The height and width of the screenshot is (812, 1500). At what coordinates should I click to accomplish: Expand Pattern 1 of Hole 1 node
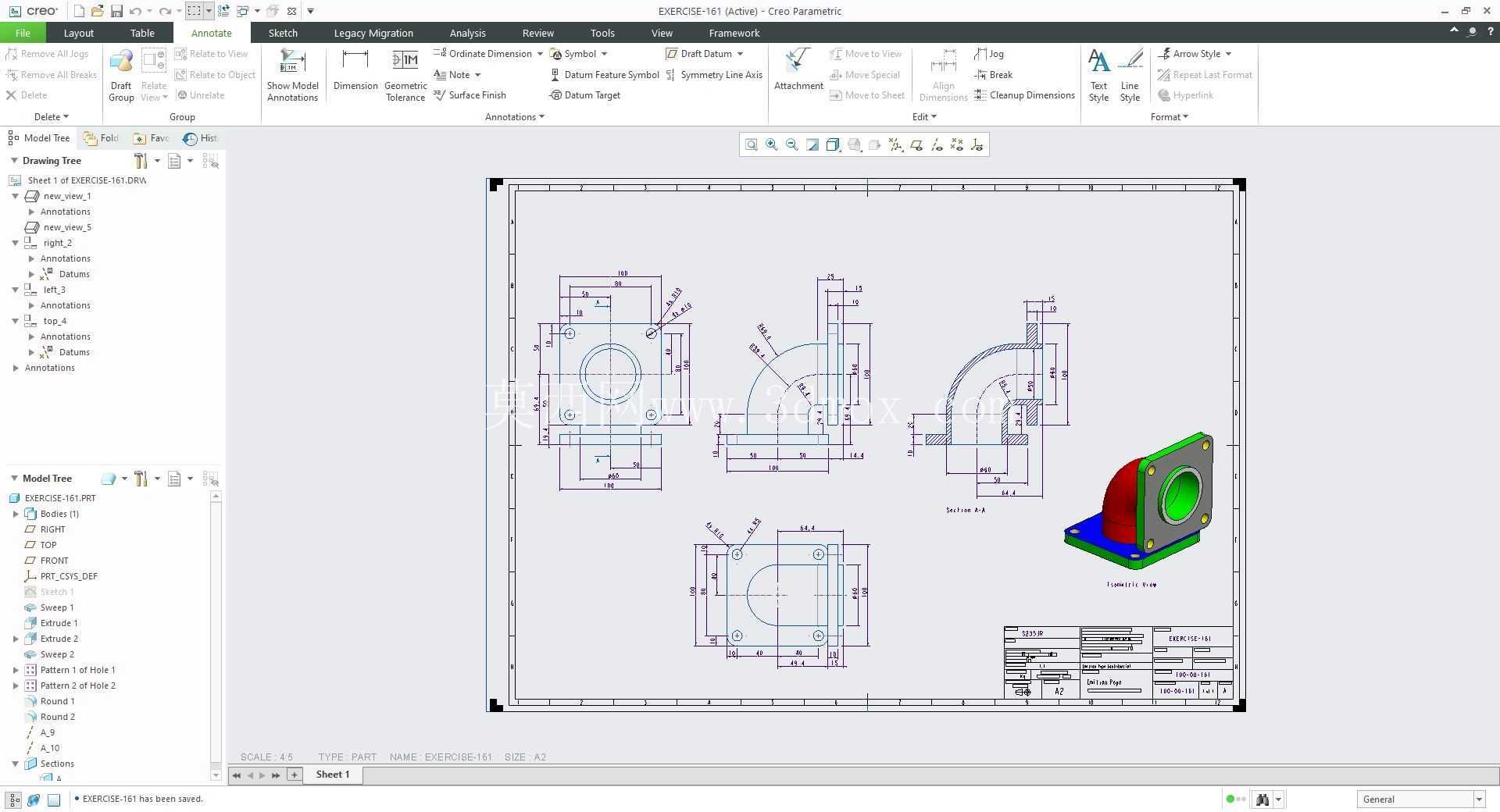click(16, 670)
